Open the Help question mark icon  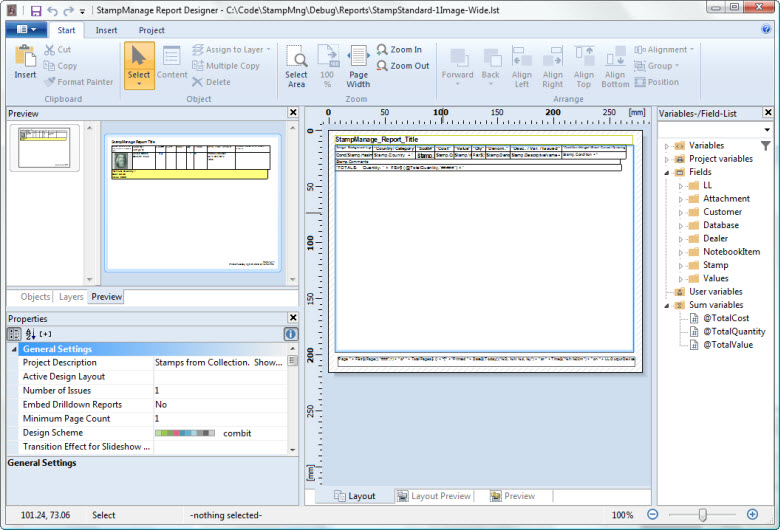click(766, 29)
